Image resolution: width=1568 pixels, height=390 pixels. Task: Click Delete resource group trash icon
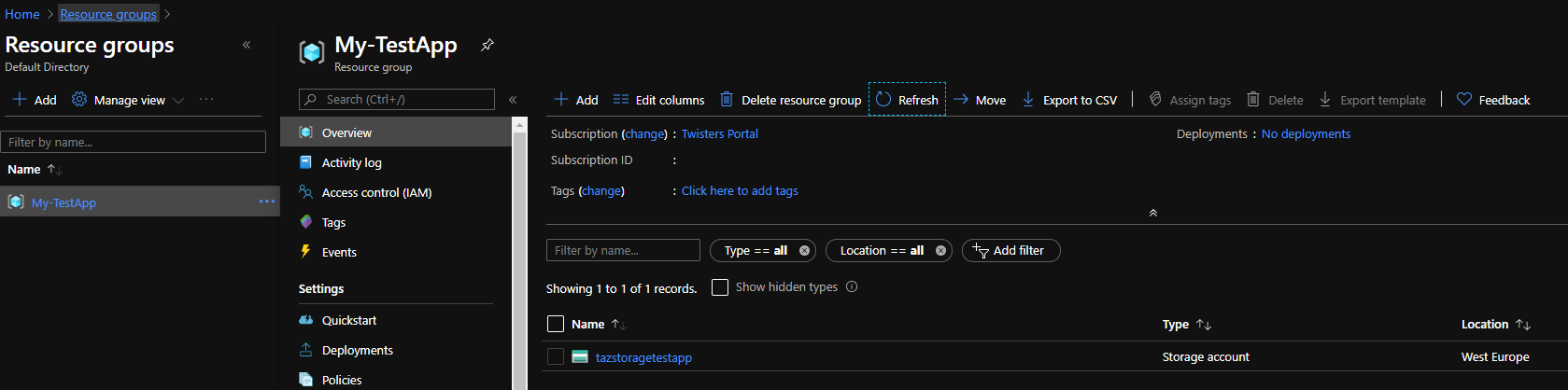[x=727, y=100]
